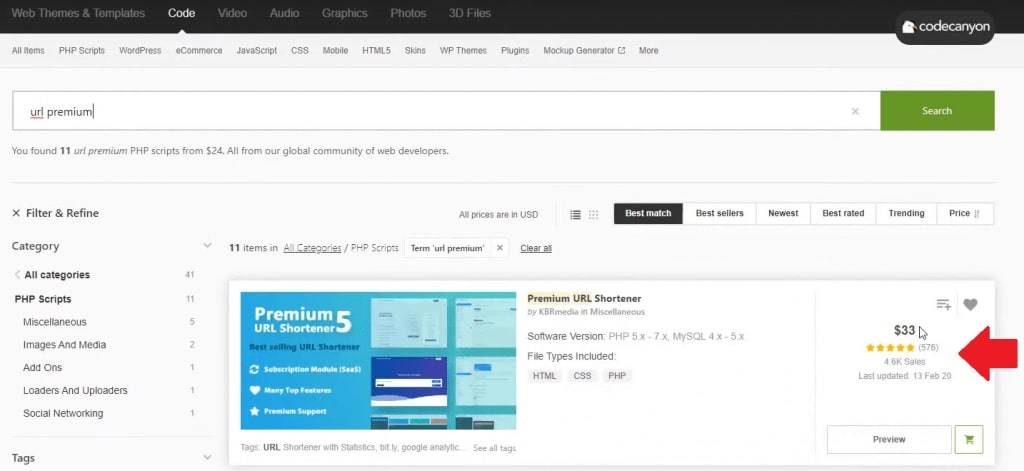Open the Premium URL Shortener title link
1024x471 pixels.
point(584,299)
